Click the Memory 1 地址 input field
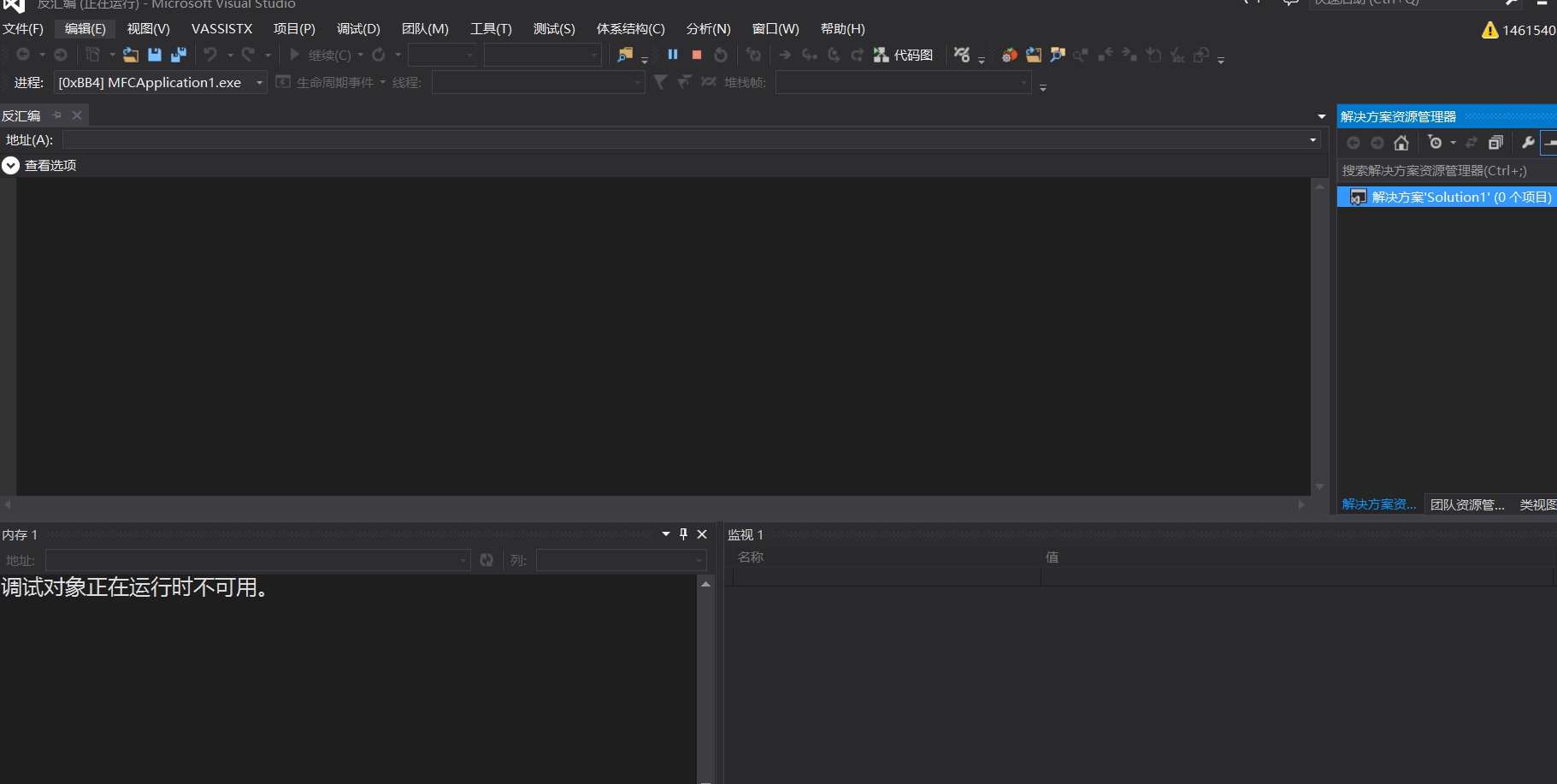 (257, 560)
